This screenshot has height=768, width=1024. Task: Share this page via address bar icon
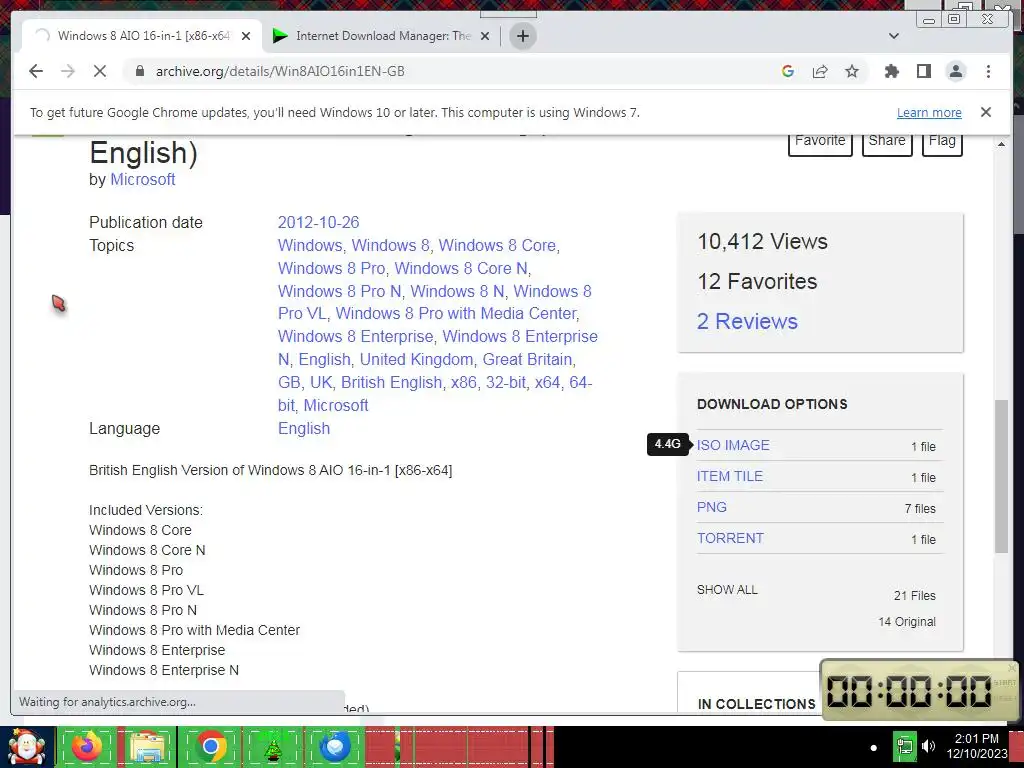[x=820, y=71]
